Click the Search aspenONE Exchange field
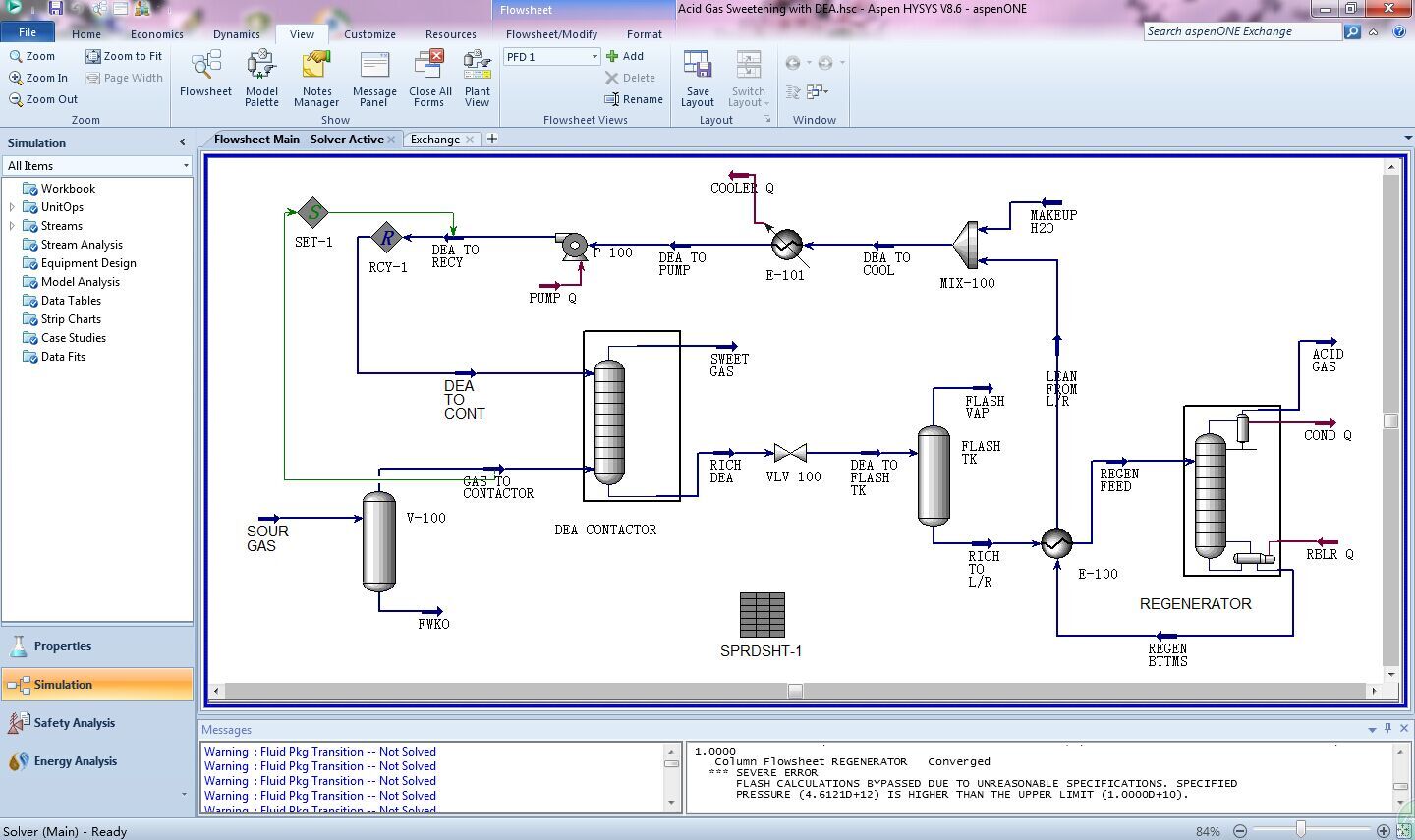The height and width of the screenshot is (840, 1415). 1243,31
